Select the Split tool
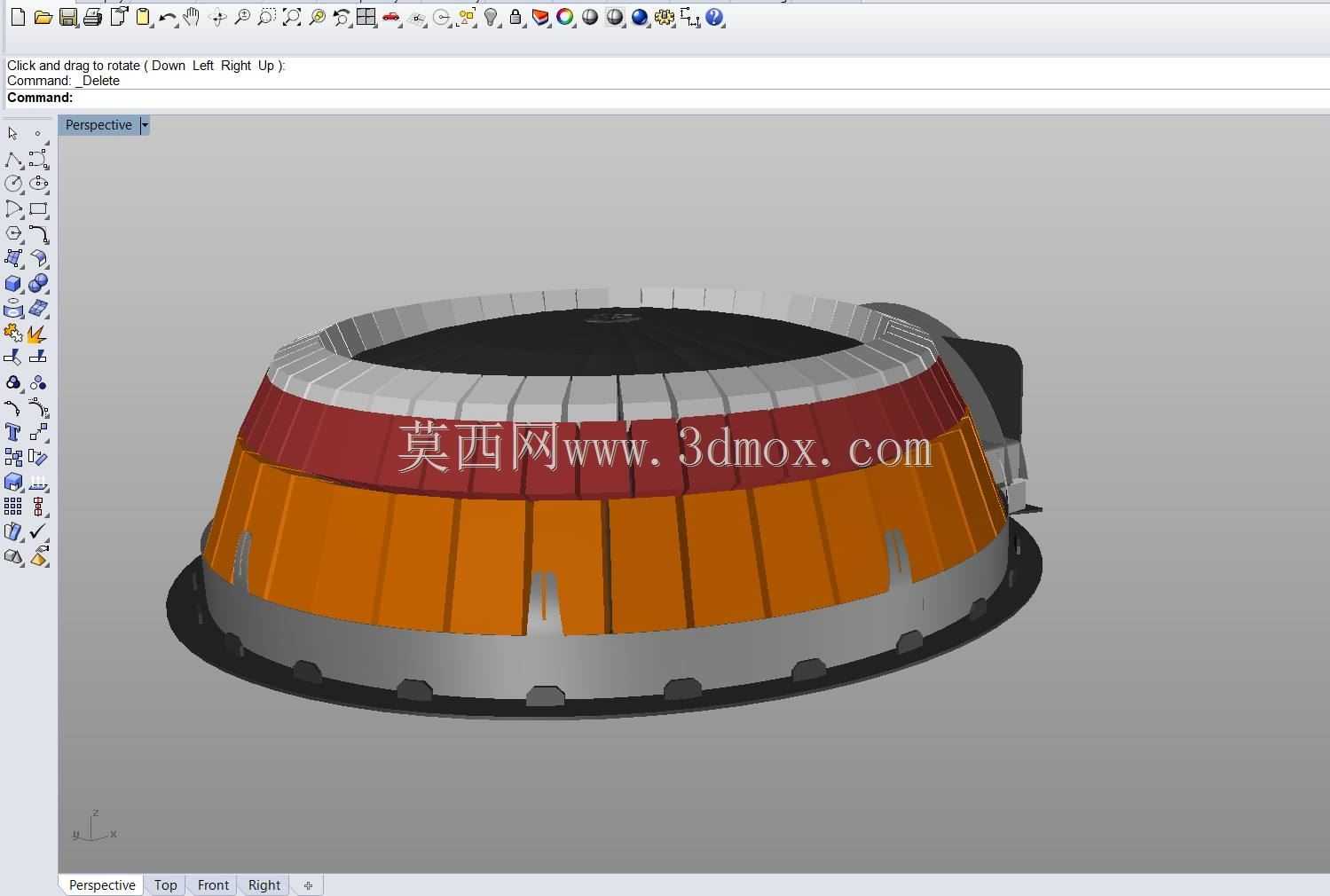The height and width of the screenshot is (896, 1330). (38, 357)
